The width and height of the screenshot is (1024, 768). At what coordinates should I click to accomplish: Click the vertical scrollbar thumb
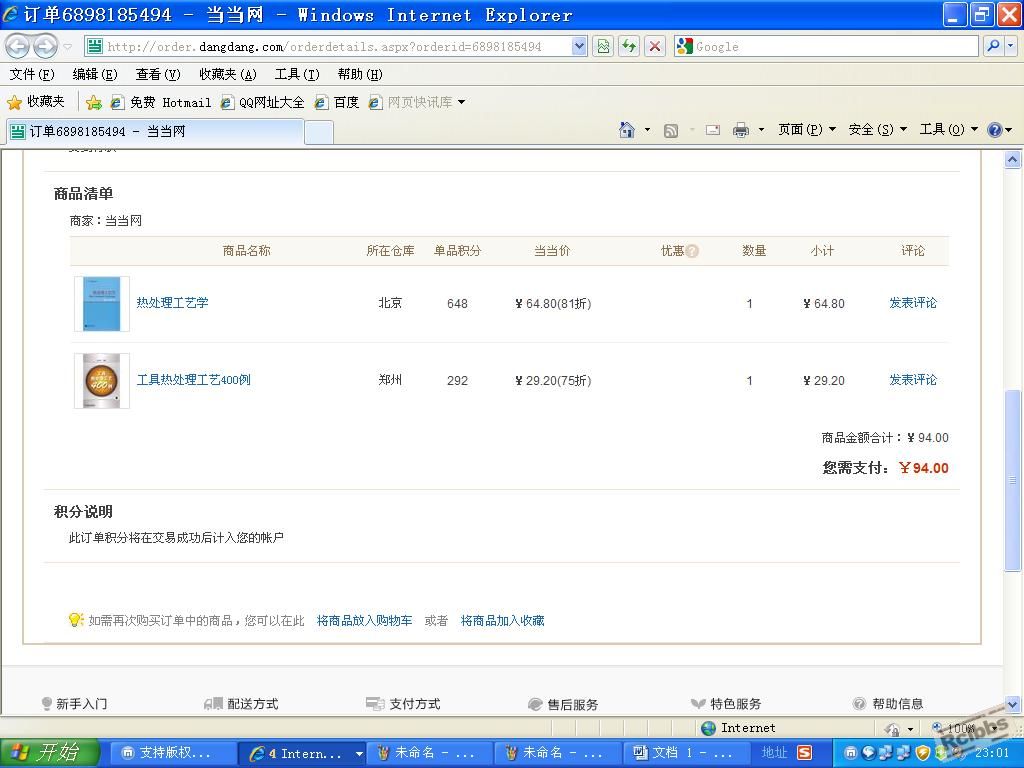(x=1012, y=480)
